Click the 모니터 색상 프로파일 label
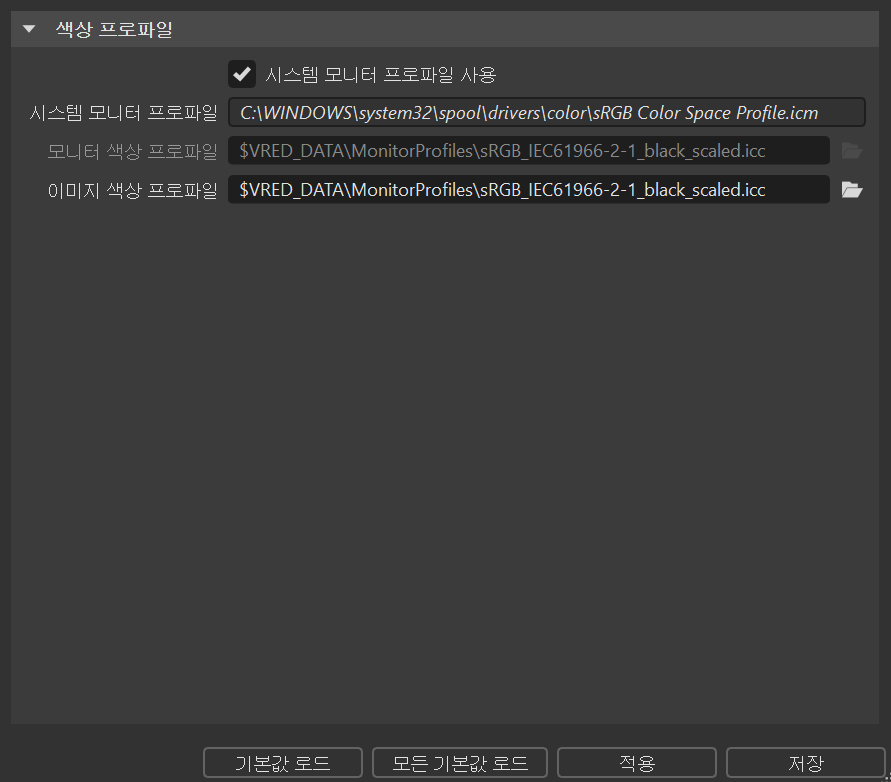The image size is (891, 782). pyautogui.click(x=132, y=151)
